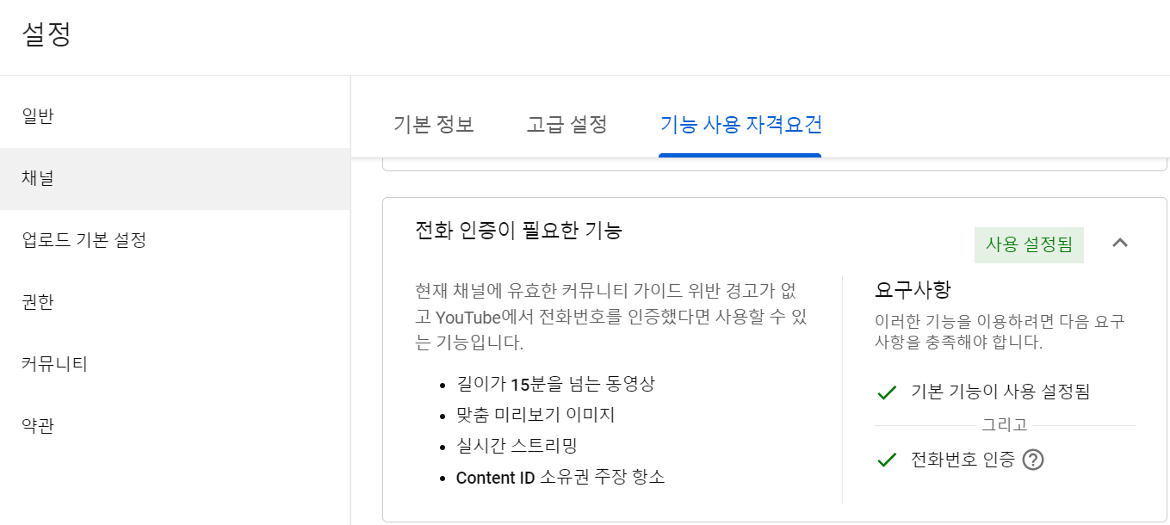Click the green checkmark beside 전화번호 인증

886,460
